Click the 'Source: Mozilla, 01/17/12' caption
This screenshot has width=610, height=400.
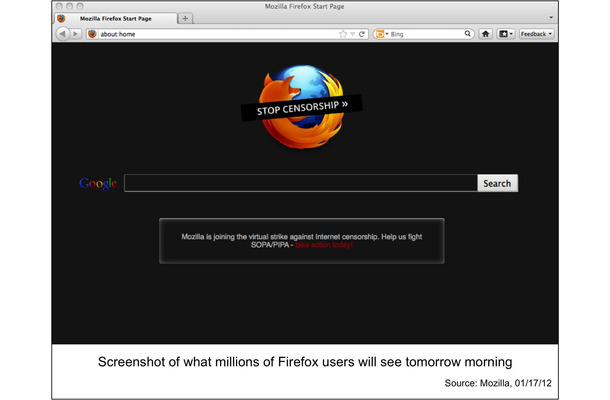(498, 383)
